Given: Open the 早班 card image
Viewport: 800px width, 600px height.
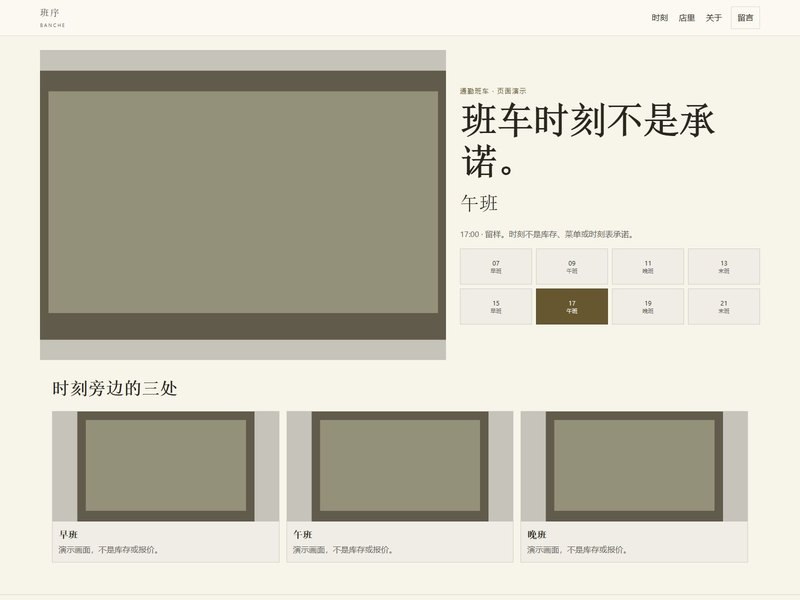Looking at the screenshot, I should click(166, 466).
